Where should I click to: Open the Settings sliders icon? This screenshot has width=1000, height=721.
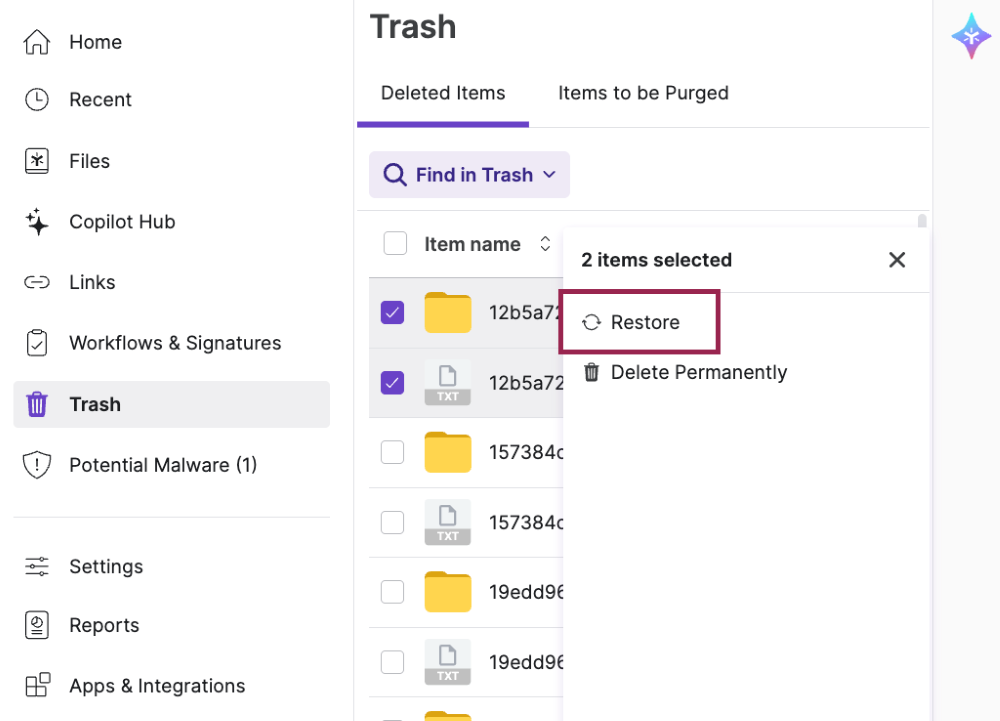[x=36, y=566]
